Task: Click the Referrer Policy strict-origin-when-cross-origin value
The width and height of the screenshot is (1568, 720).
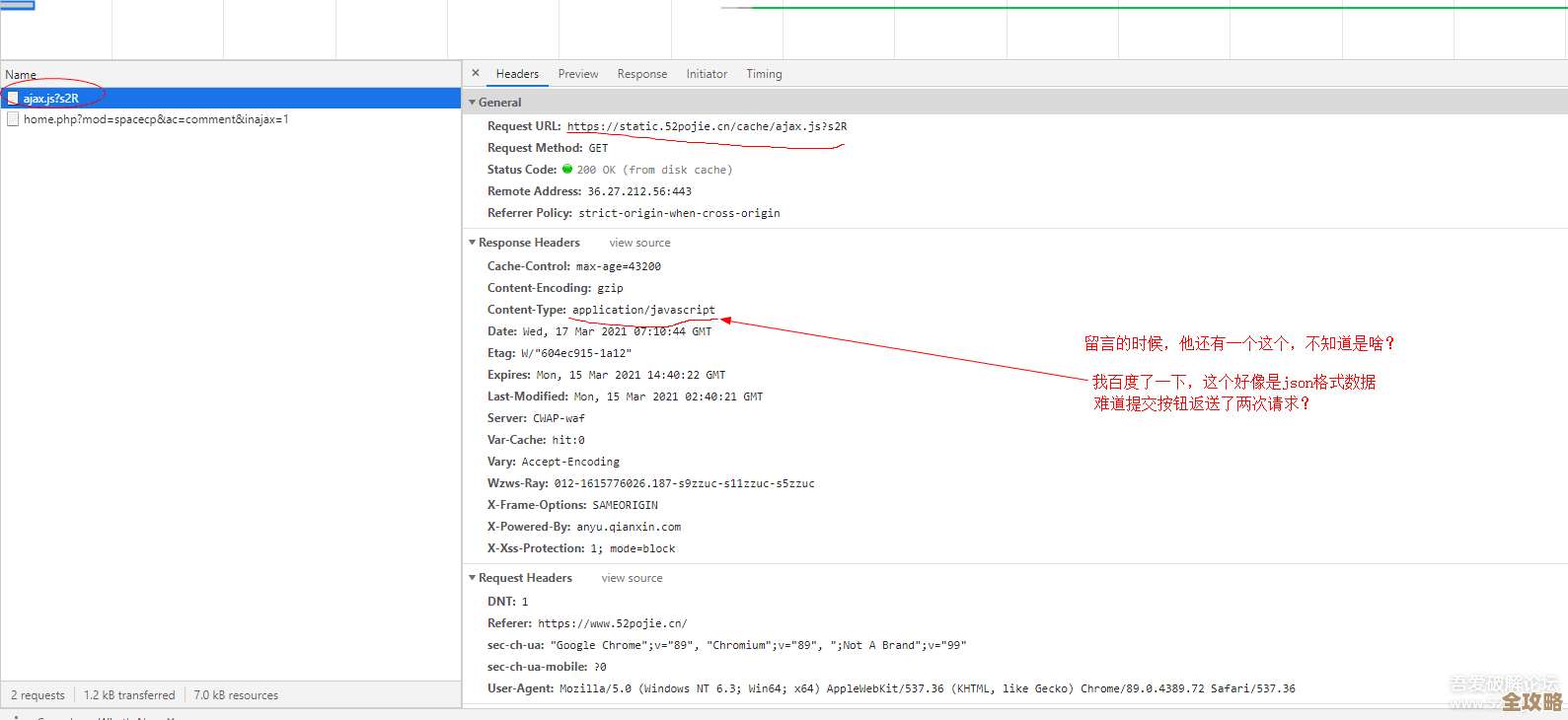Action: click(679, 213)
